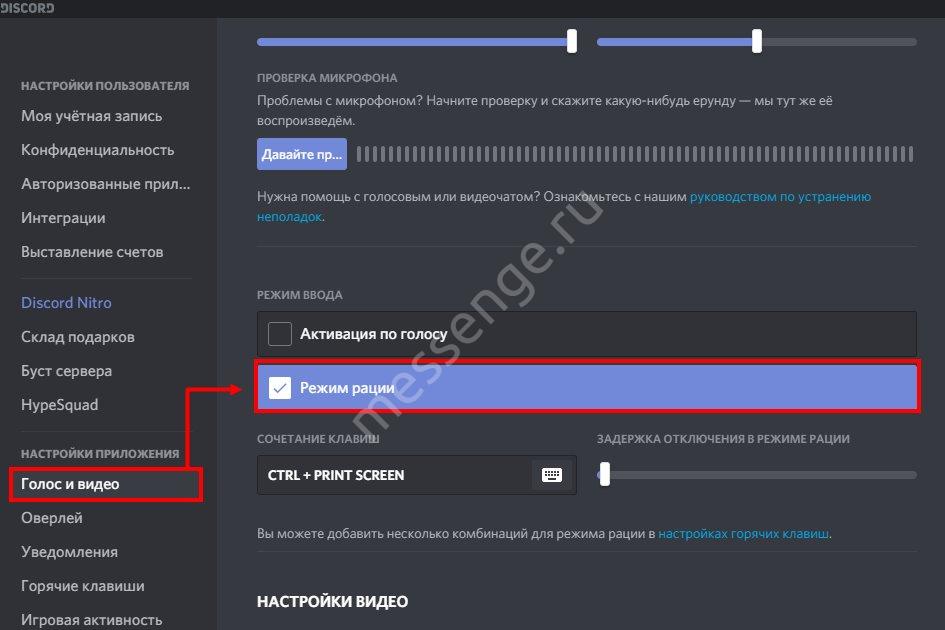Open the руководством по устранению неполадок link

tap(780, 197)
